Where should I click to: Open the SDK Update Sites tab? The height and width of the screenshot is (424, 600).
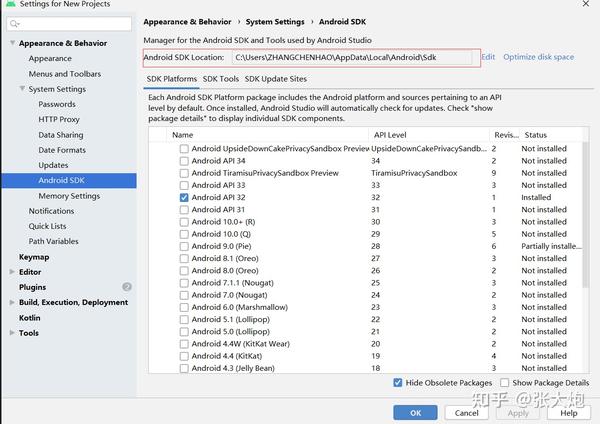tap(275, 78)
